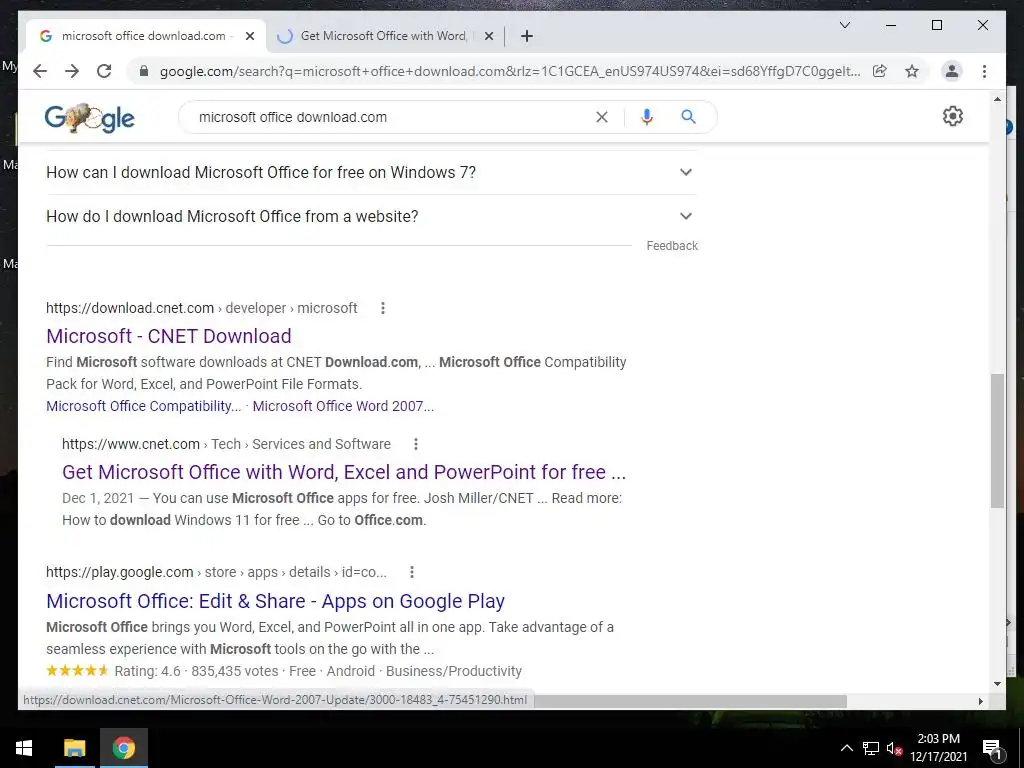Open Microsoft - CNET Download result

pyautogui.click(x=168, y=336)
